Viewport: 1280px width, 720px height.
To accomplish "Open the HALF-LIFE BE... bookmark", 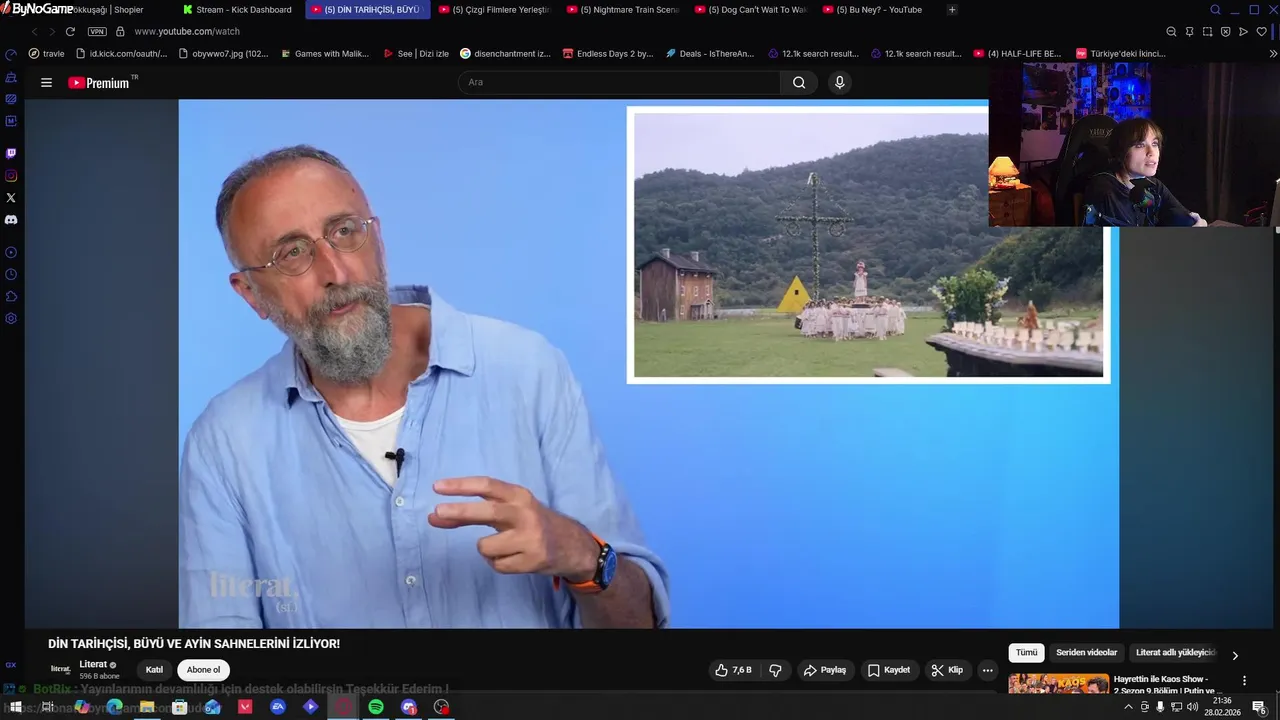I will point(1017,54).
